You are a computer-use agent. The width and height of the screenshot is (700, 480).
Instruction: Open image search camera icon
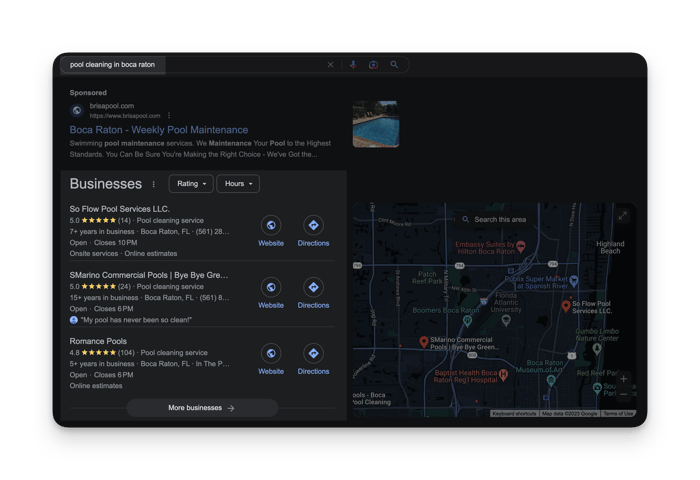pyautogui.click(x=374, y=65)
